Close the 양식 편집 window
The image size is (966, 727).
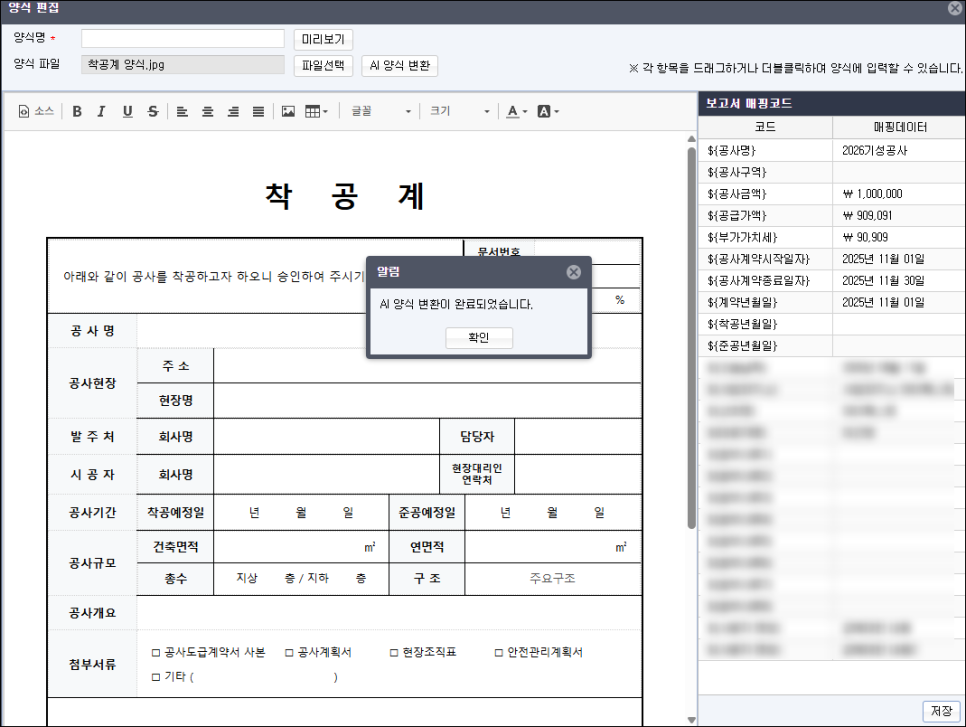tap(955, 8)
